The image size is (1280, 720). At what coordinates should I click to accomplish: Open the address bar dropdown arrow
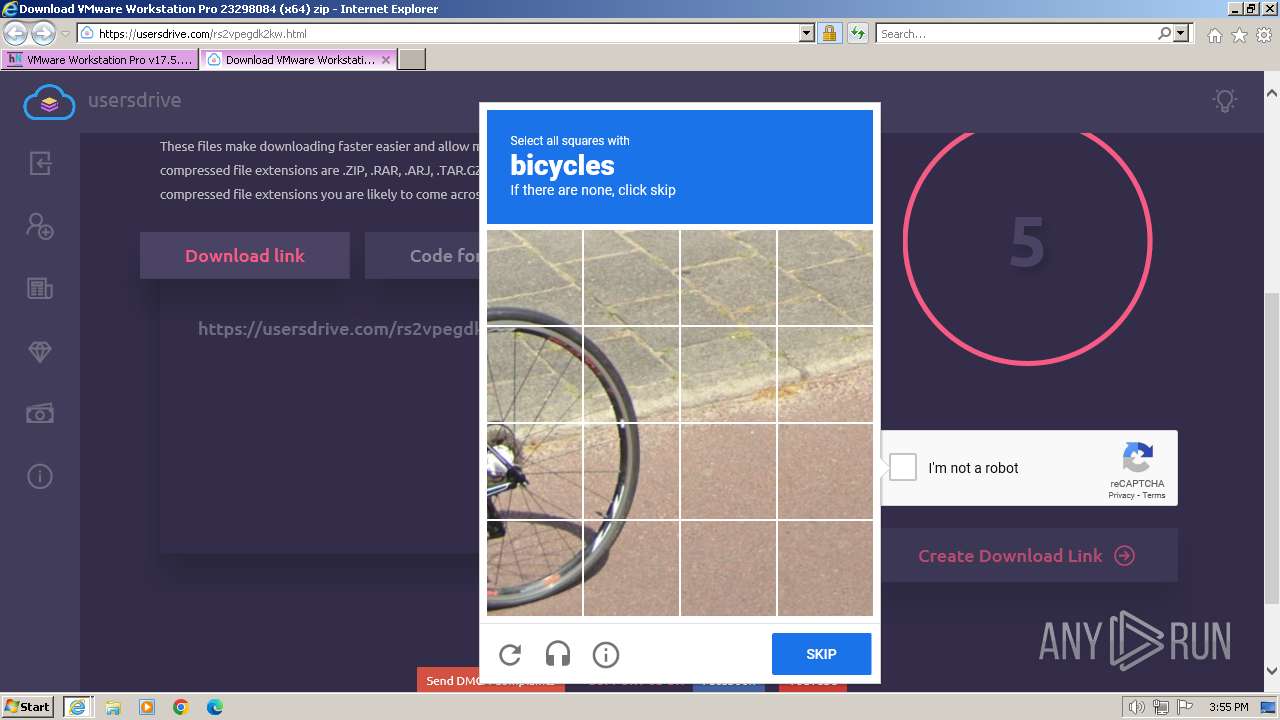[x=807, y=33]
